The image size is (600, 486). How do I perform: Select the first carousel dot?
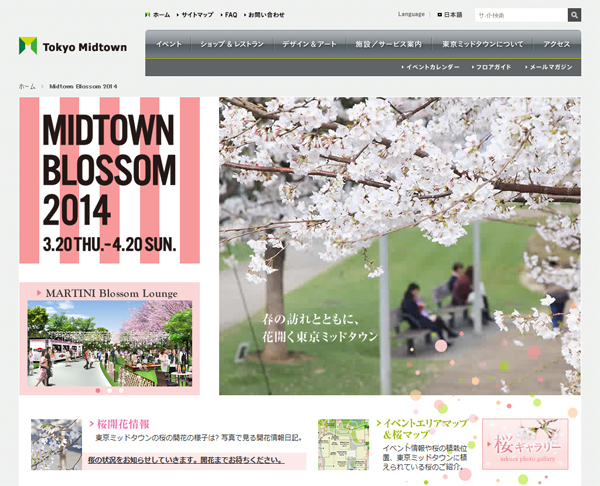click(98, 391)
